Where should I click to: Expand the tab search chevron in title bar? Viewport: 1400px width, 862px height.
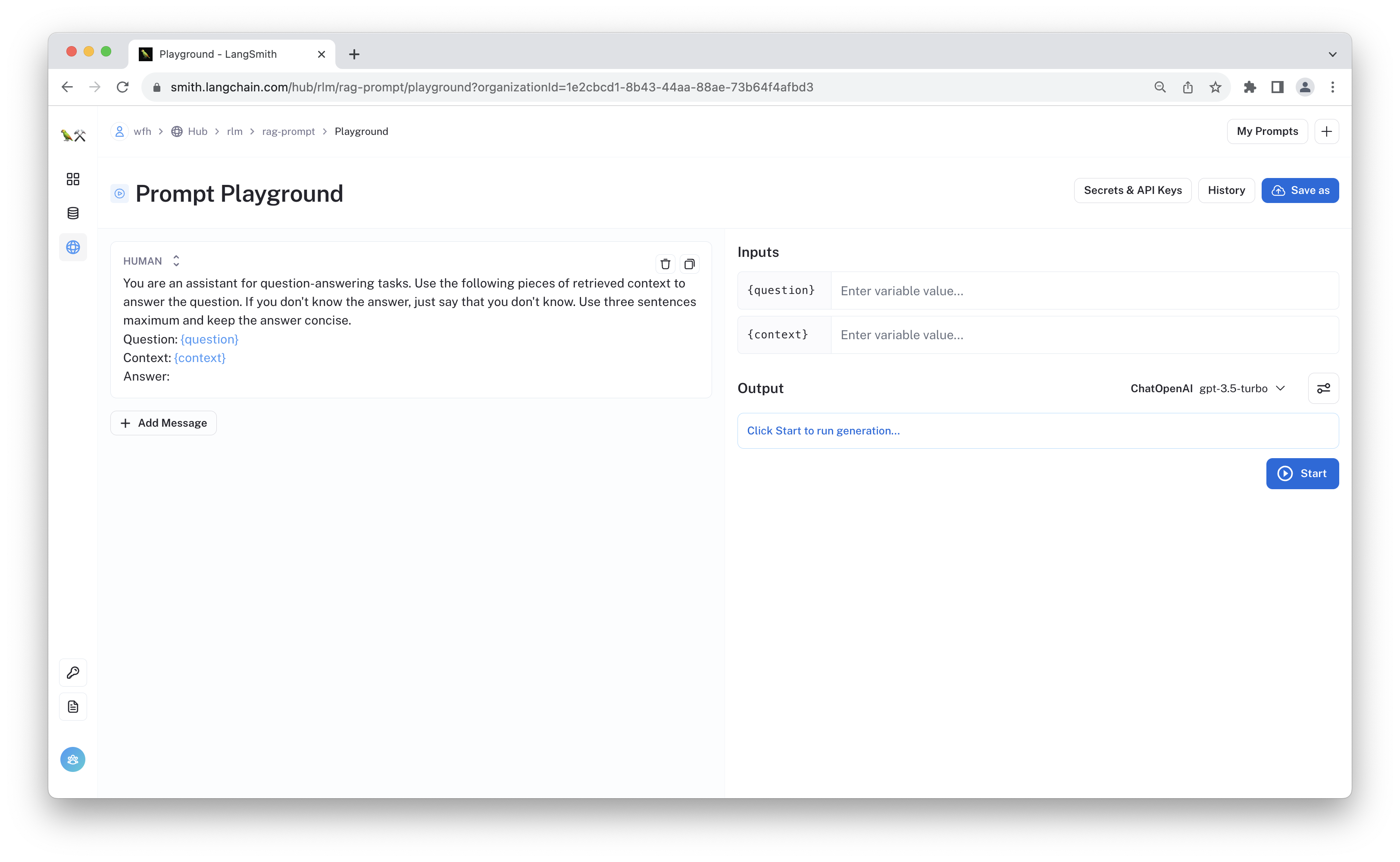(x=1333, y=54)
